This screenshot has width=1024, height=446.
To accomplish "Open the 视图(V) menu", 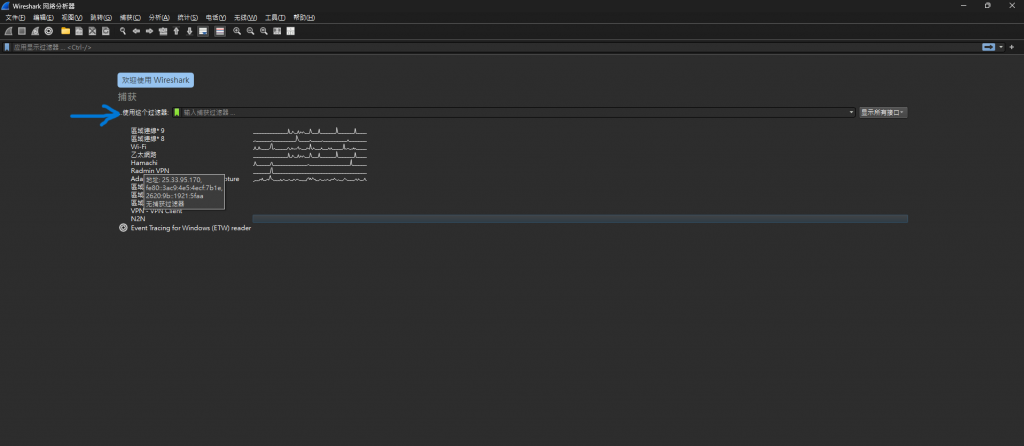I will coord(72,17).
